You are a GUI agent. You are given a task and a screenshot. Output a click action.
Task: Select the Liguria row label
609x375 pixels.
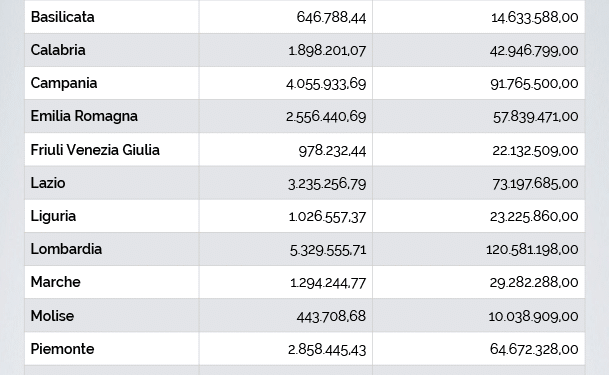click(53, 216)
